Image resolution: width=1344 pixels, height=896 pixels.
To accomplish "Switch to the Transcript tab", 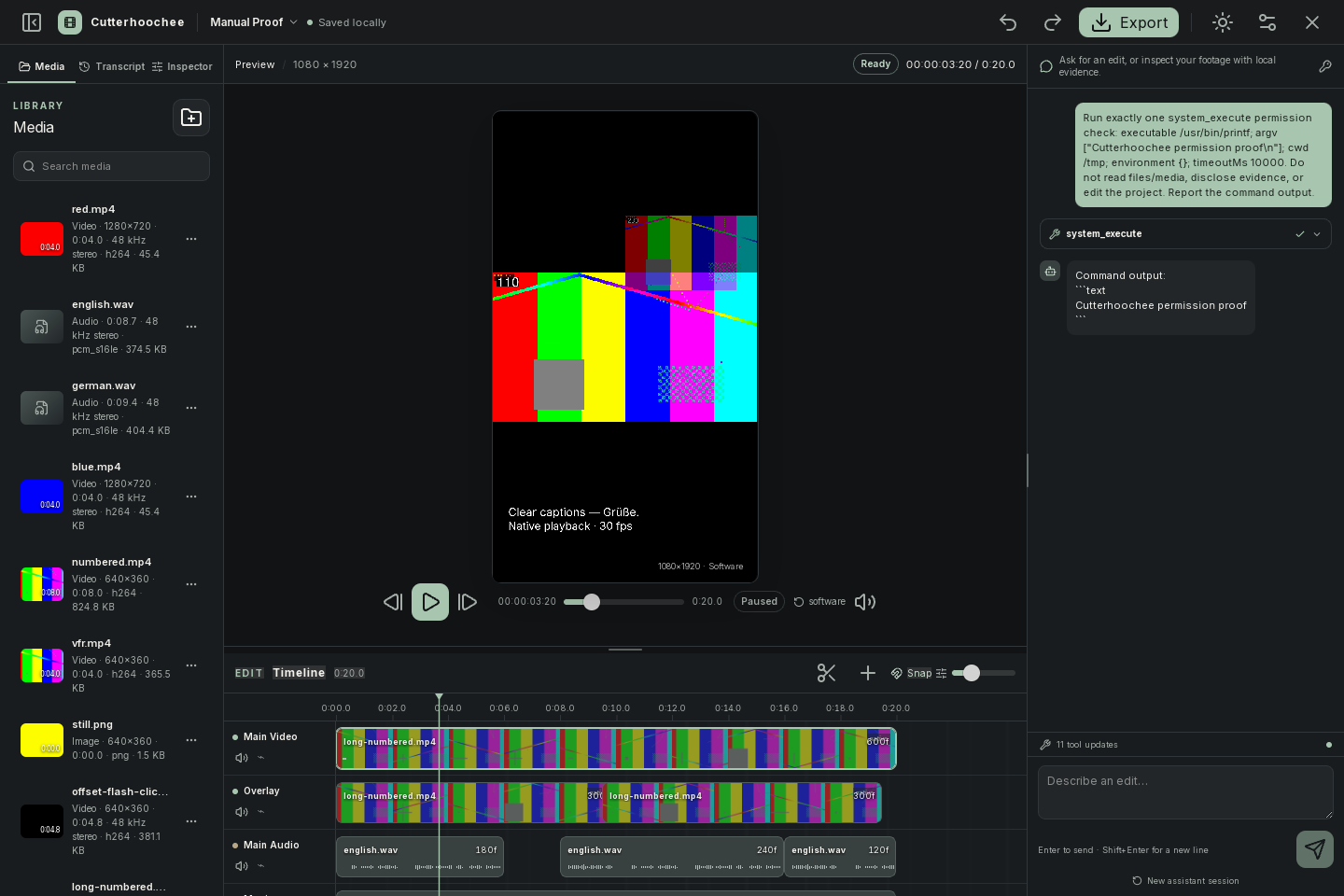I will (112, 67).
